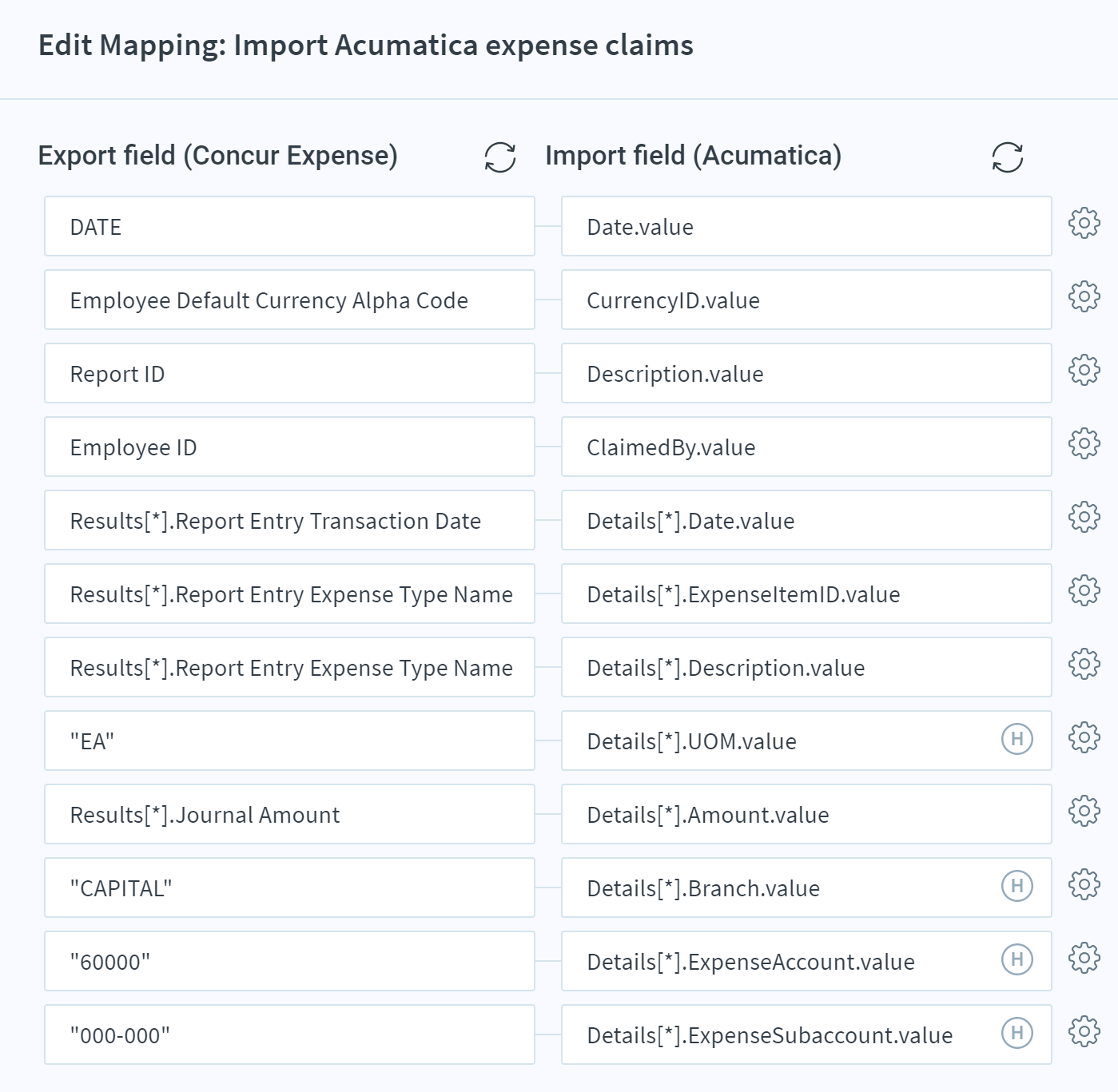Click hard-coded H badge in ExpenseSubaccount.value field
Image resolution: width=1118 pixels, height=1092 pixels.
pos(1017,1033)
